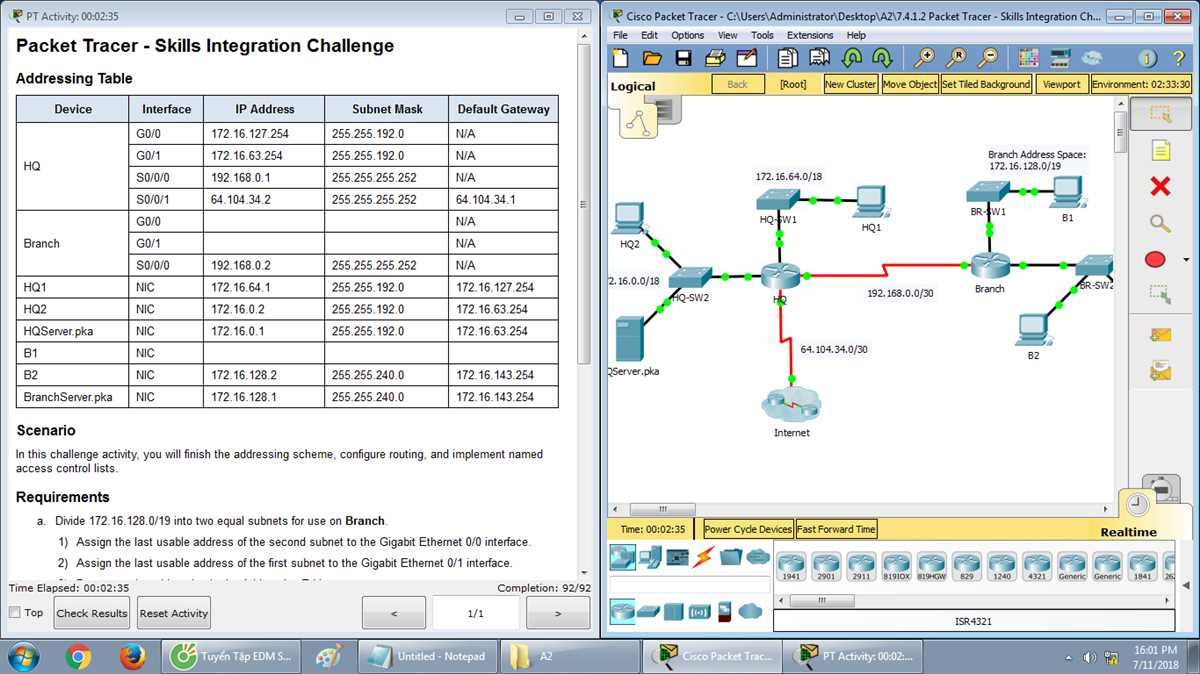Print using the printer toolbar icon

(715, 58)
